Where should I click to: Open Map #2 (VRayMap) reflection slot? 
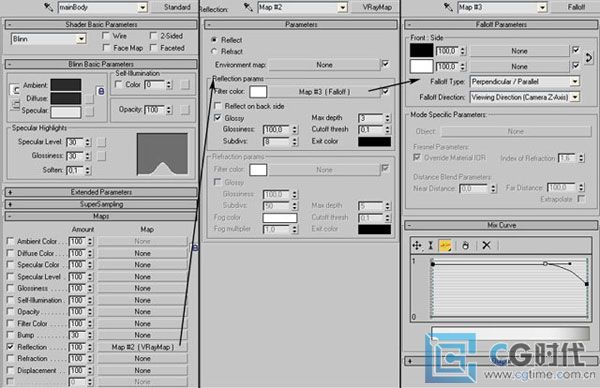click(x=142, y=347)
